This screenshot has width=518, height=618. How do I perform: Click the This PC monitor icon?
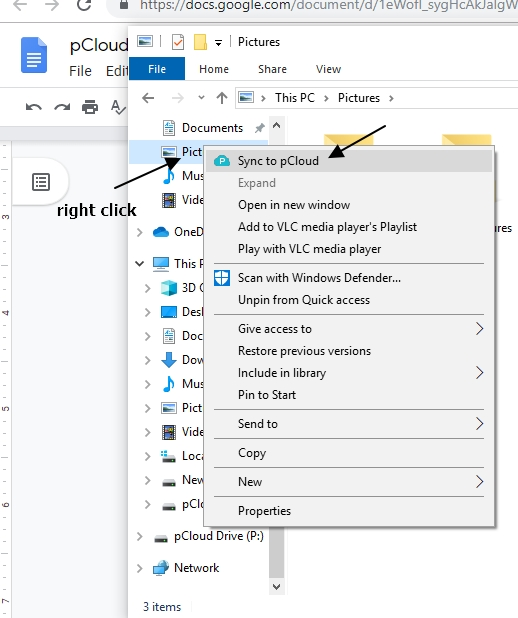tap(161, 264)
